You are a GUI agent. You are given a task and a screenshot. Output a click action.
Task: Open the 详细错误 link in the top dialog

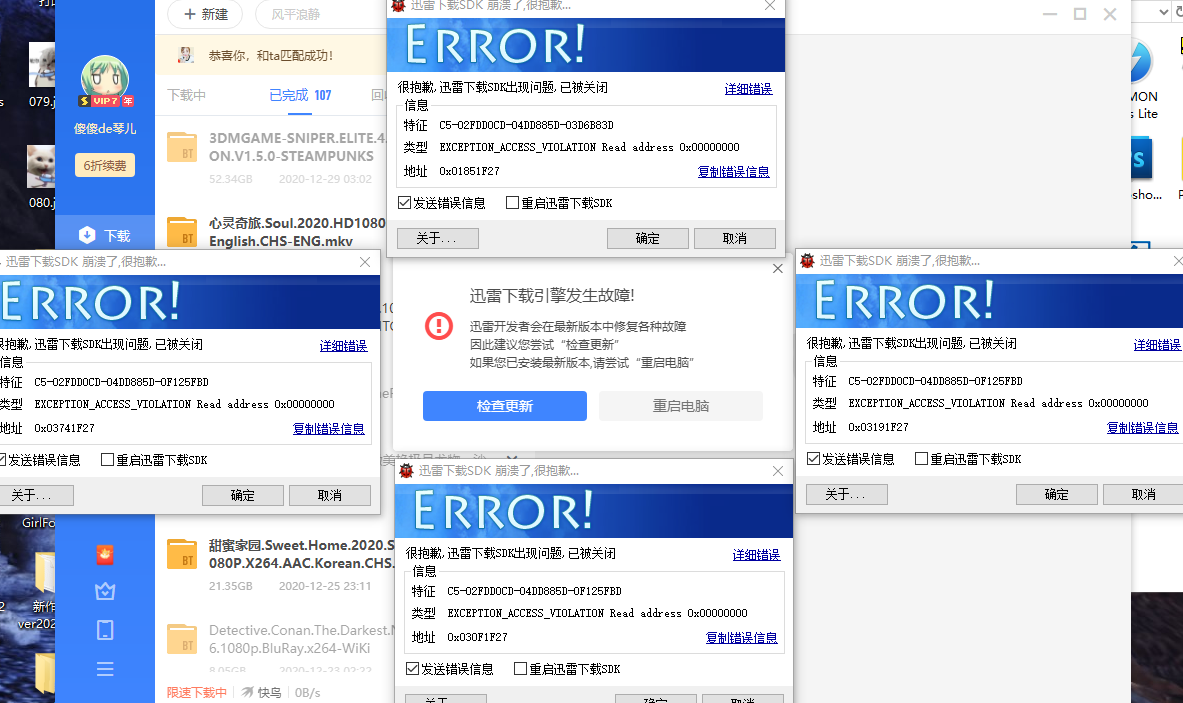(x=748, y=88)
